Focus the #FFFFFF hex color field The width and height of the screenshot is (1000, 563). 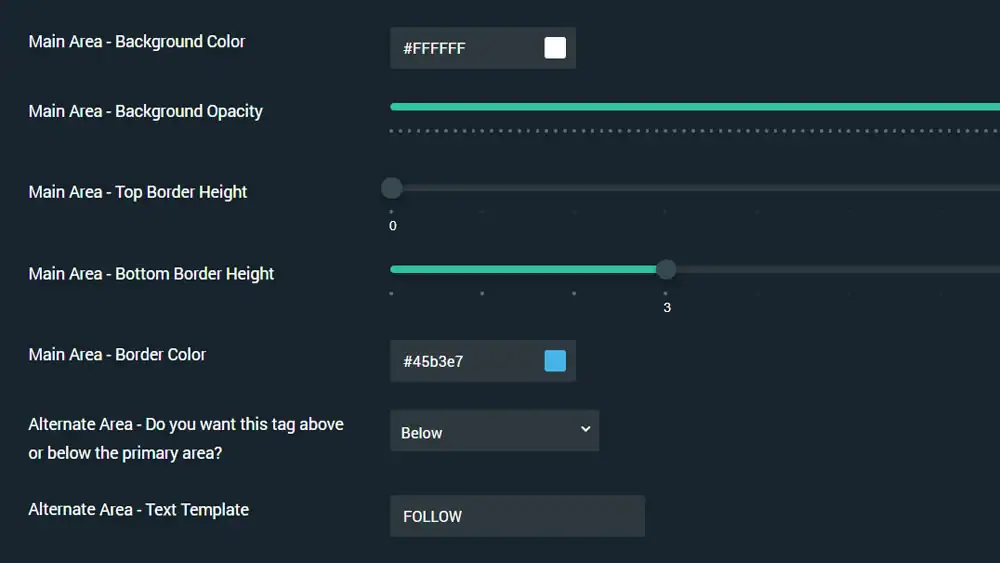(x=483, y=48)
